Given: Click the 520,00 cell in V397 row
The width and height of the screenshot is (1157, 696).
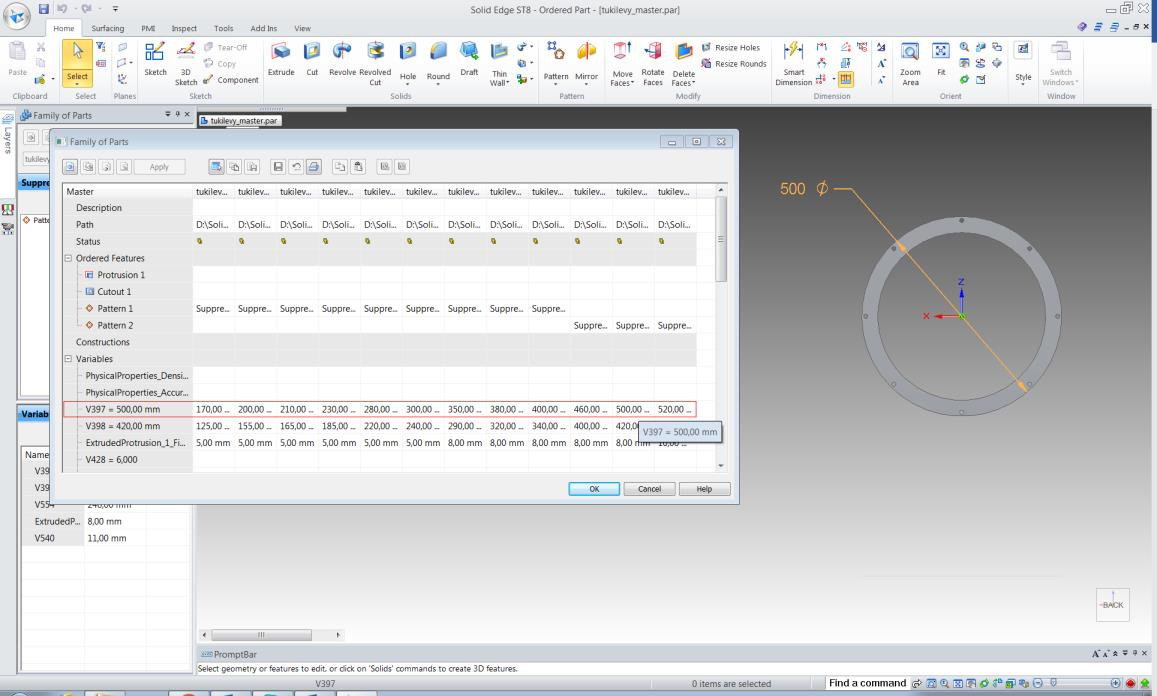Looking at the screenshot, I should coord(674,409).
